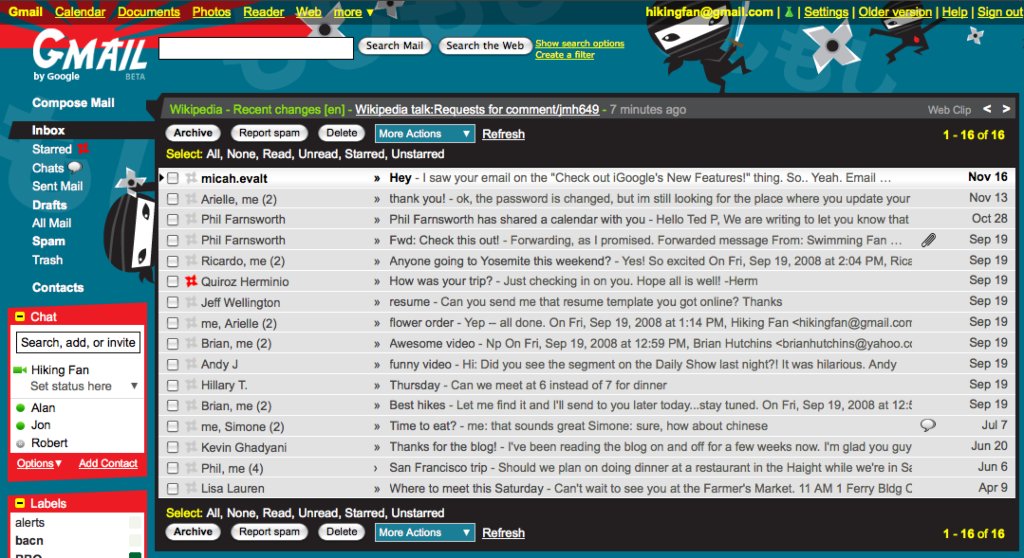Click the red star icon beside Starred
The width and height of the screenshot is (1024, 558).
click(x=83, y=149)
